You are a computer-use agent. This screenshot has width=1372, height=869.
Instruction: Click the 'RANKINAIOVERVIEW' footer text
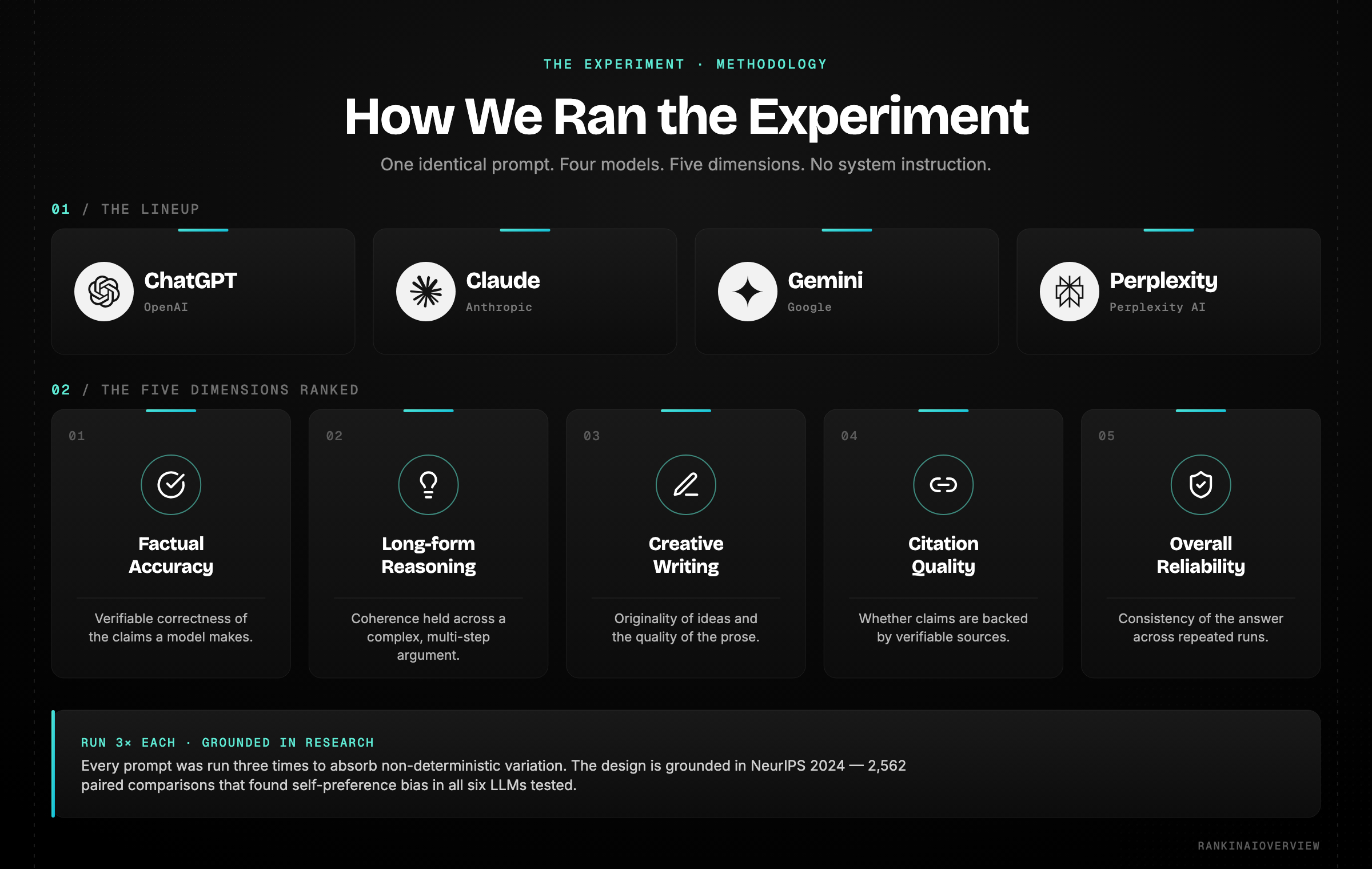(1259, 846)
